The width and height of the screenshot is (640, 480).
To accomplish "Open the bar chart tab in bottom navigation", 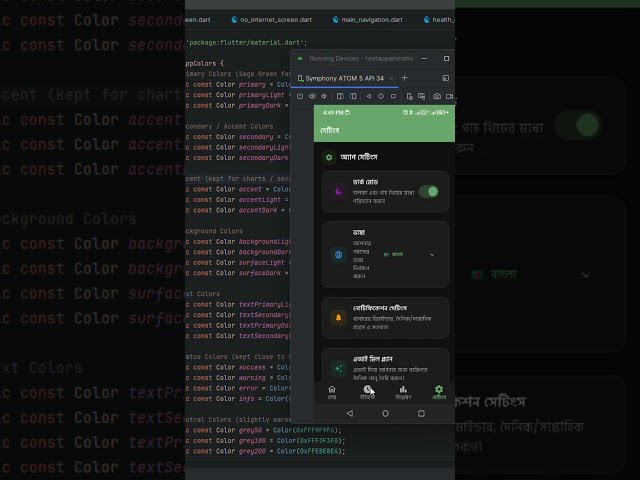I will [403, 393].
